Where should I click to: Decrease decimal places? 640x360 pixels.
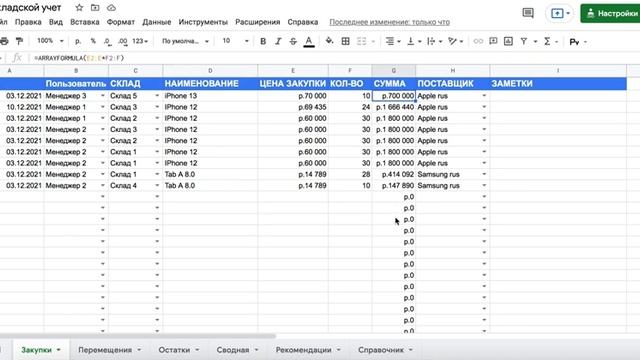(107, 41)
